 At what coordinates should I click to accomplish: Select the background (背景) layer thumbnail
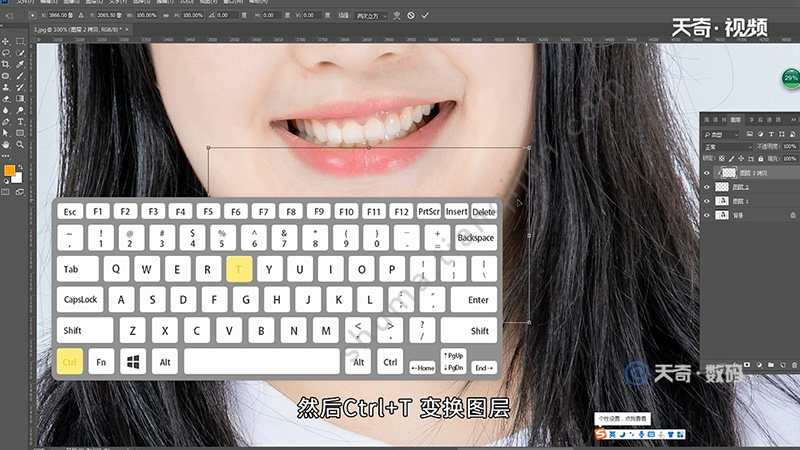(721, 215)
